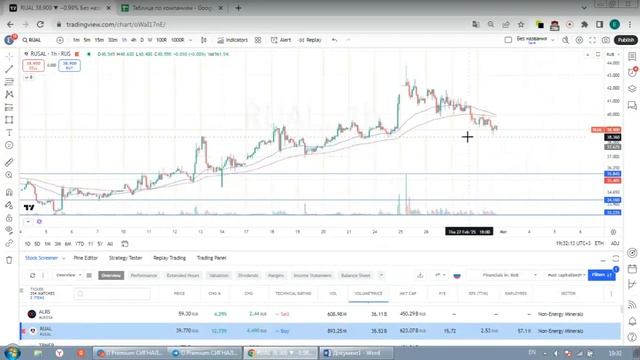The height and width of the screenshot is (360, 640).
Task: Switch to the 15m timeframe
Action: tap(99, 40)
